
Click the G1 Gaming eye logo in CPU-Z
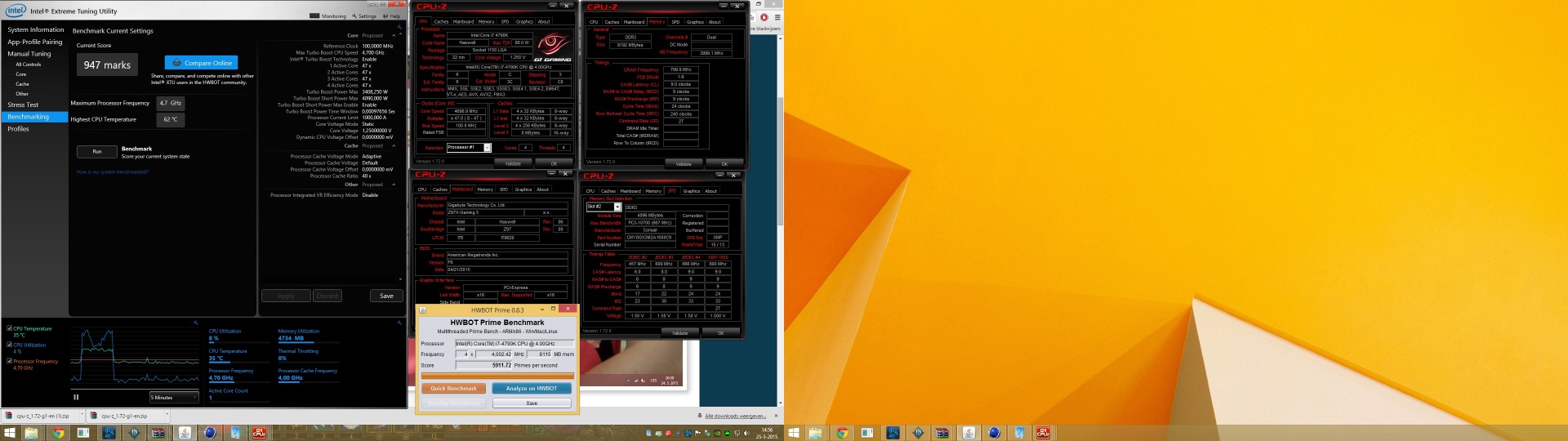[553, 45]
